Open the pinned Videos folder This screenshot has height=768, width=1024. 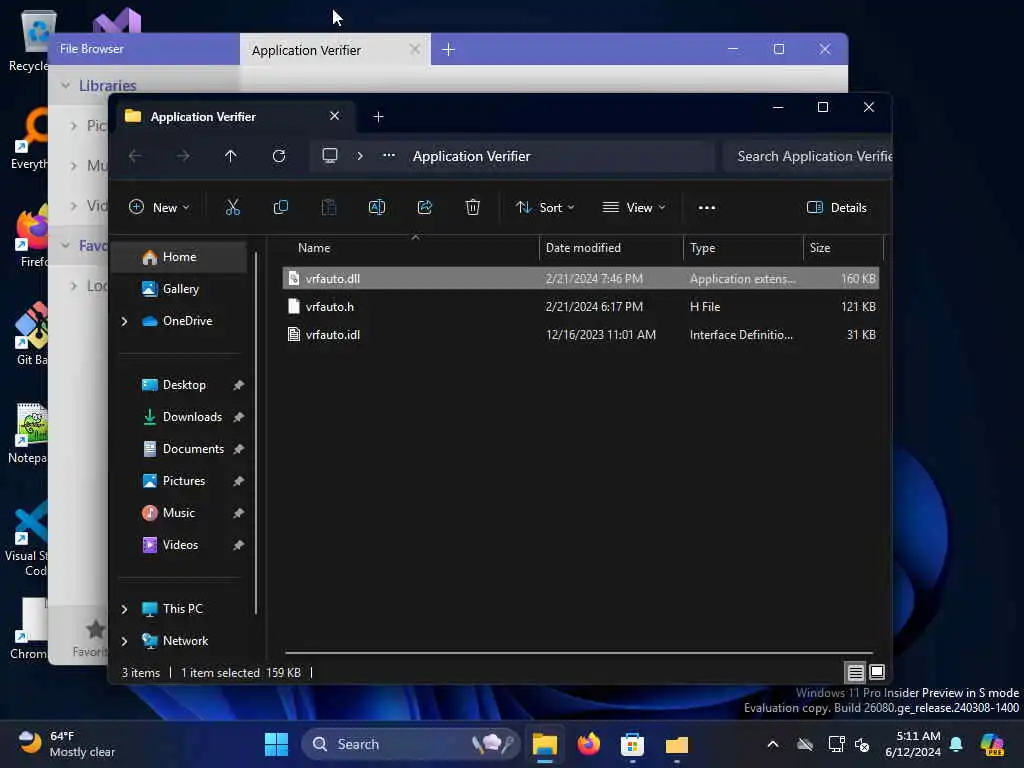(x=180, y=545)
